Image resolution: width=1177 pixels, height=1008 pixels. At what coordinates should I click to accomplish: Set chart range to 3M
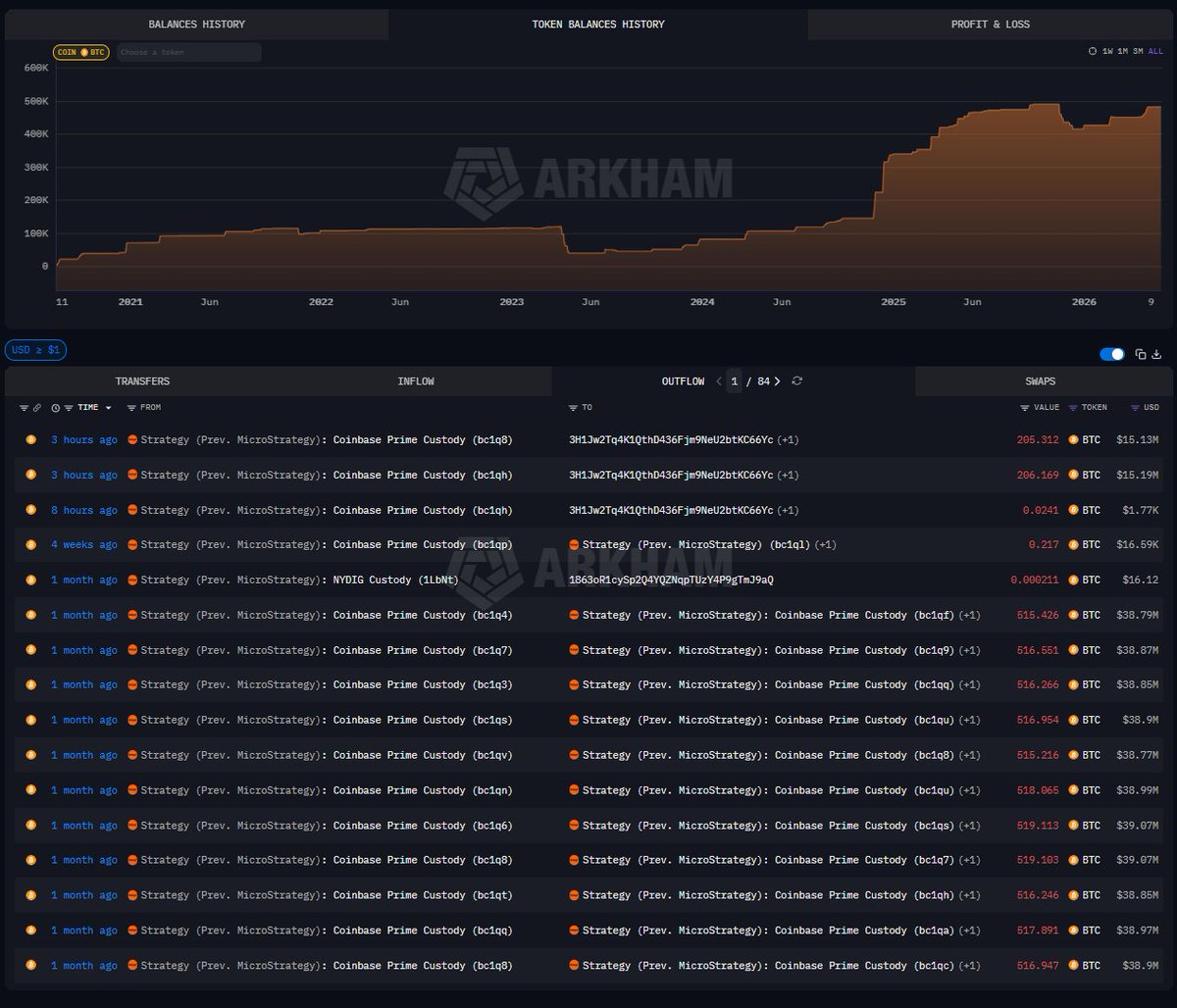click(1138, 51)
